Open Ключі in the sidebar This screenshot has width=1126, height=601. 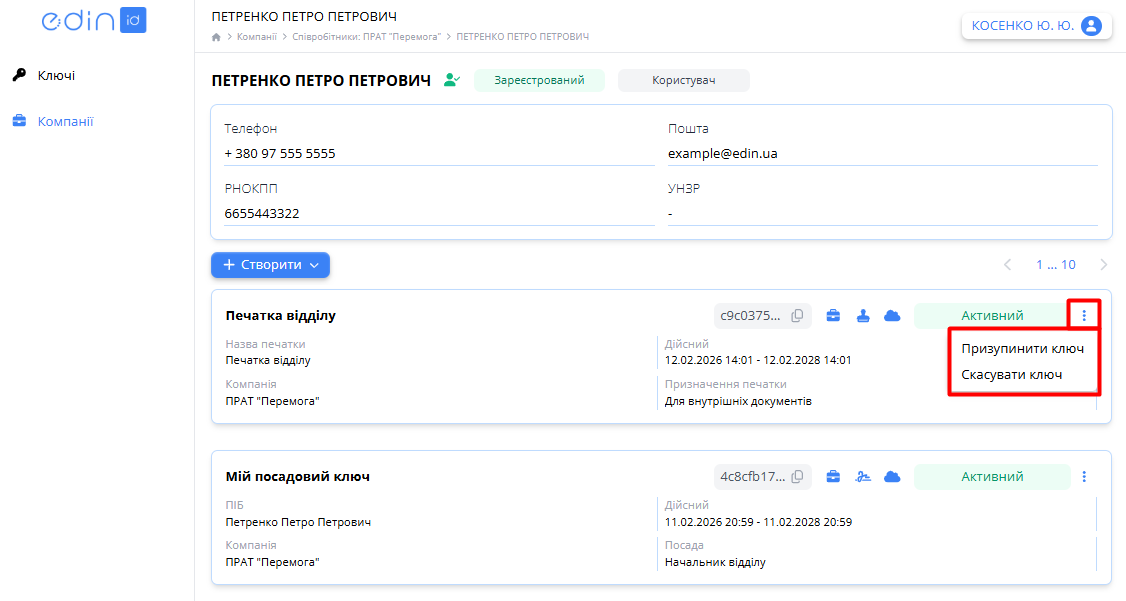[56, 76]
